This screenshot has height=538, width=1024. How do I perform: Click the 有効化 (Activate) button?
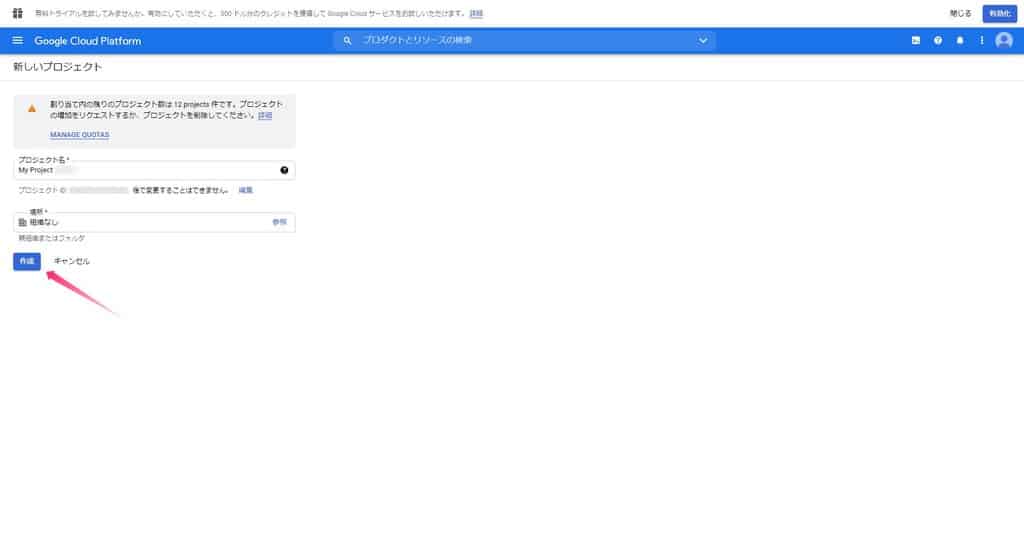pyautogui.click(x=999, y=13)
